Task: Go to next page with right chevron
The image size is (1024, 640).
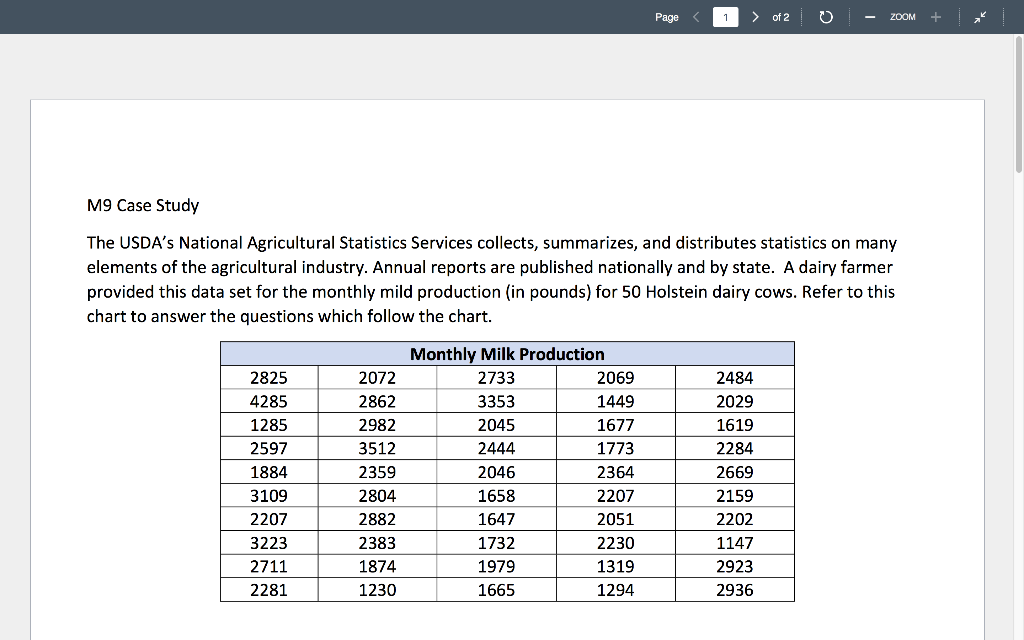Action: click(755, 16)
